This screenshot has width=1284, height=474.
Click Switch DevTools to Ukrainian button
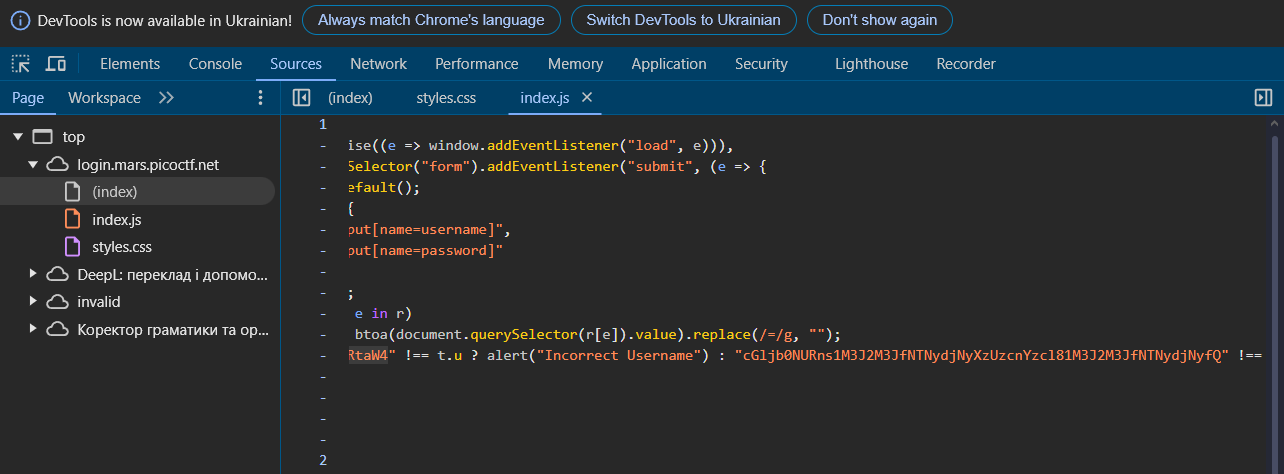click(x=683, y=20)
